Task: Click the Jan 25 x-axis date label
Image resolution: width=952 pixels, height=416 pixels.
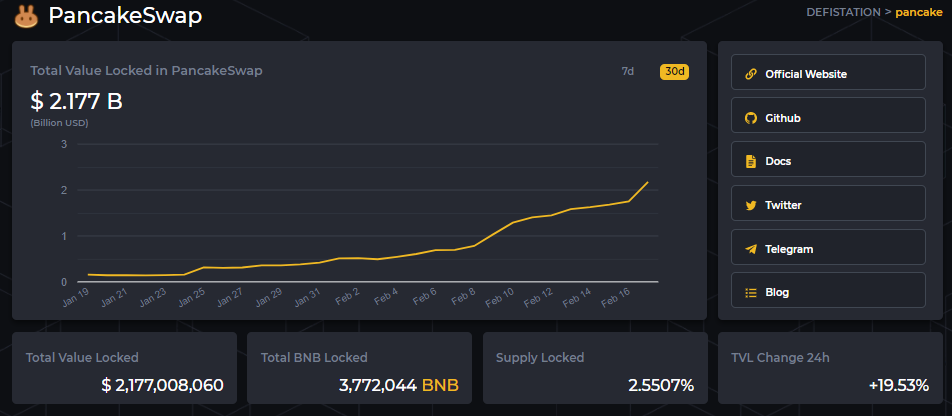Action: (192, 296)
